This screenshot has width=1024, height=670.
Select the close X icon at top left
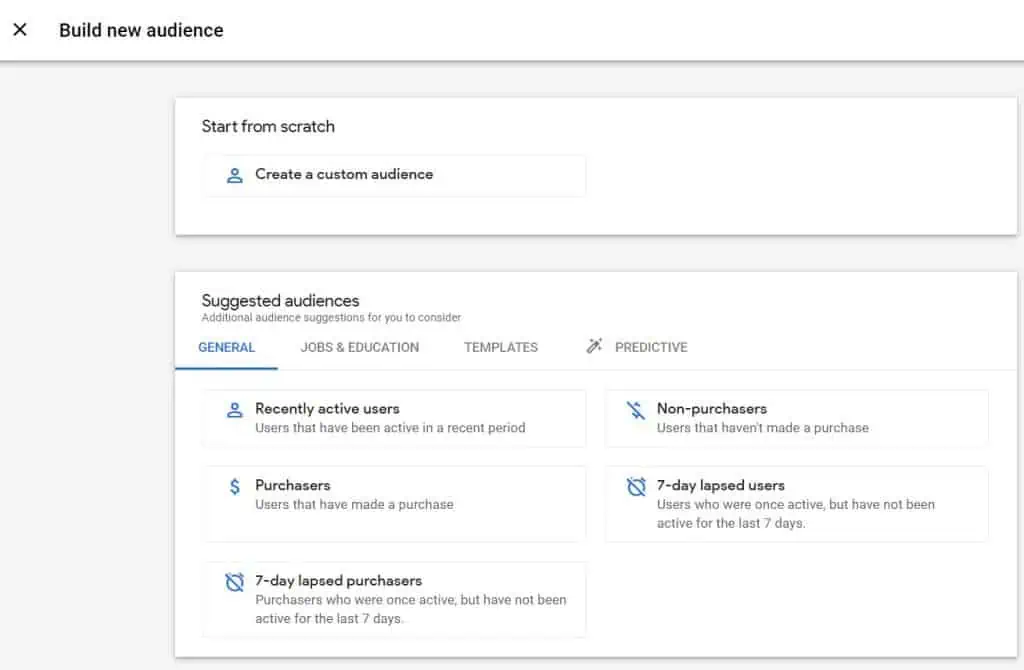(x=20, y=29)
